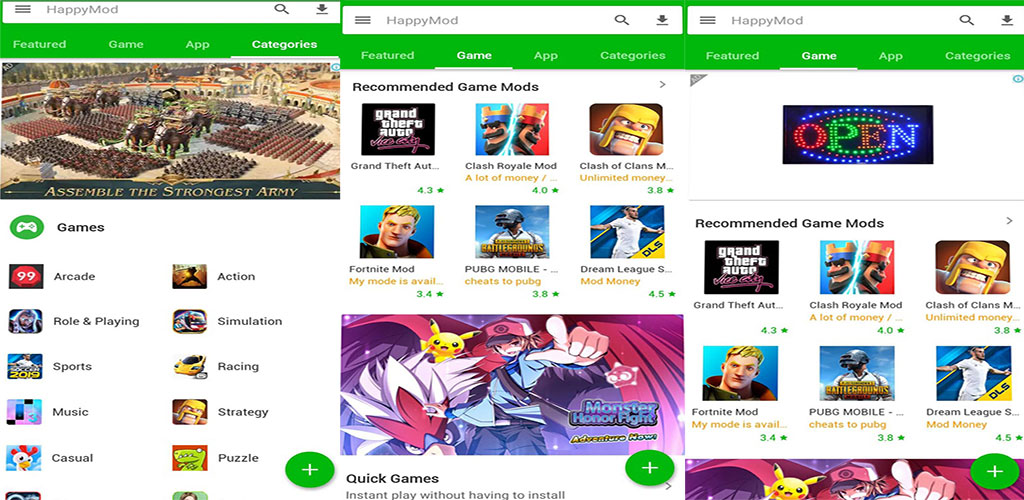Viewport: 1024px width, 500px height.
Task: Open the Simulation category icon
Action: [x=189, y=322]
